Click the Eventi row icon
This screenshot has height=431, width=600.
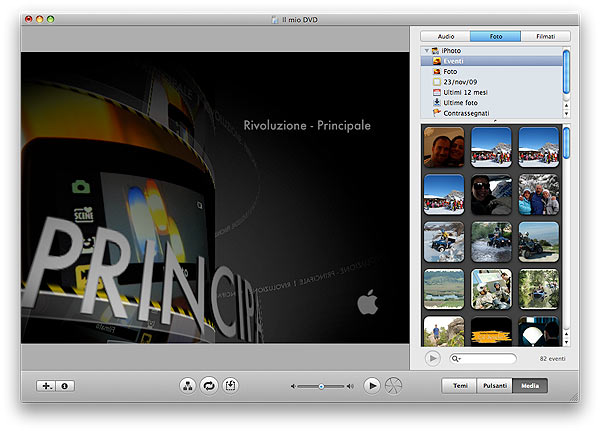437,61
